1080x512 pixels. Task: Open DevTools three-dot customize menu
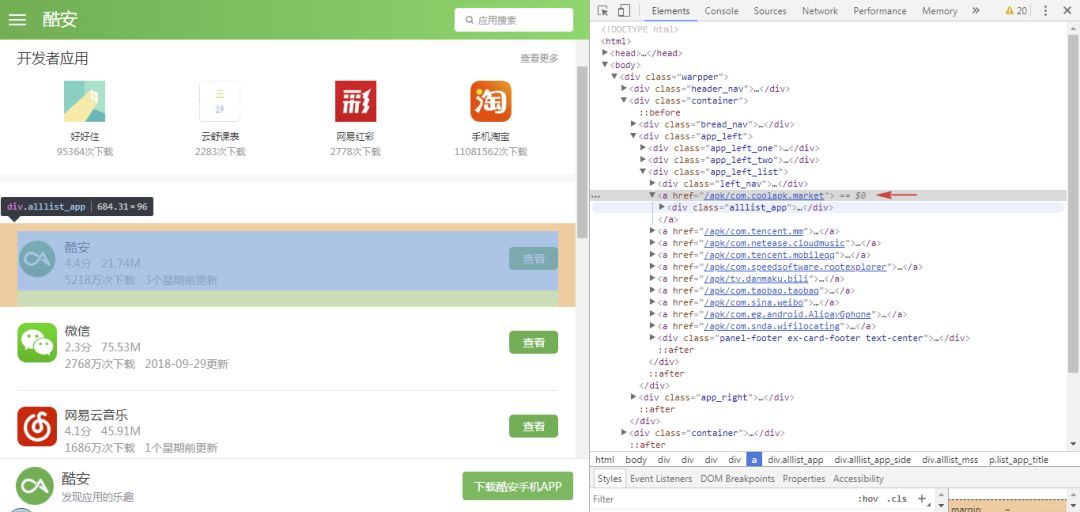point(1046,10)
